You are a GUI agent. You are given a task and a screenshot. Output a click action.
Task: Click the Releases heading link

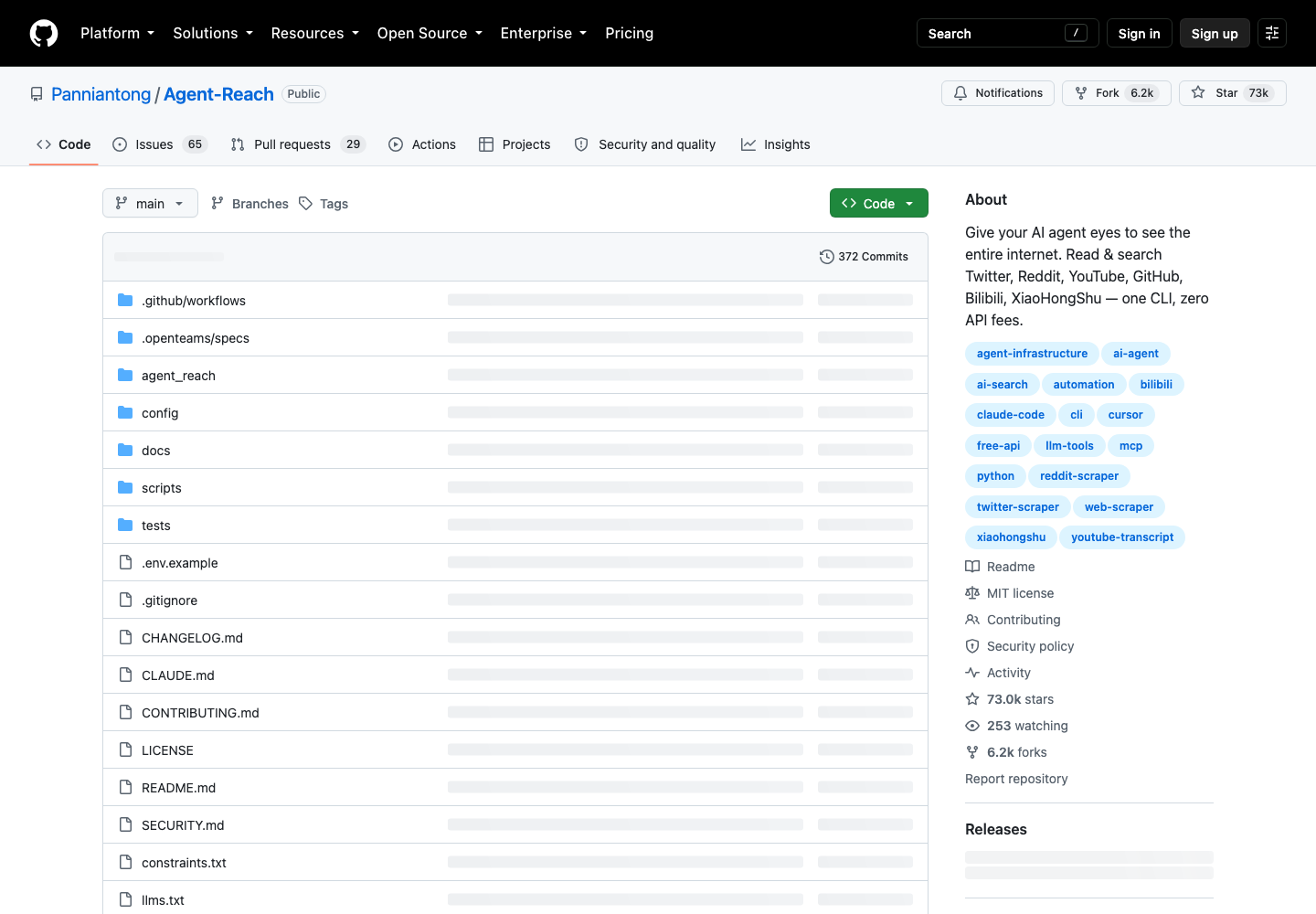996,829
